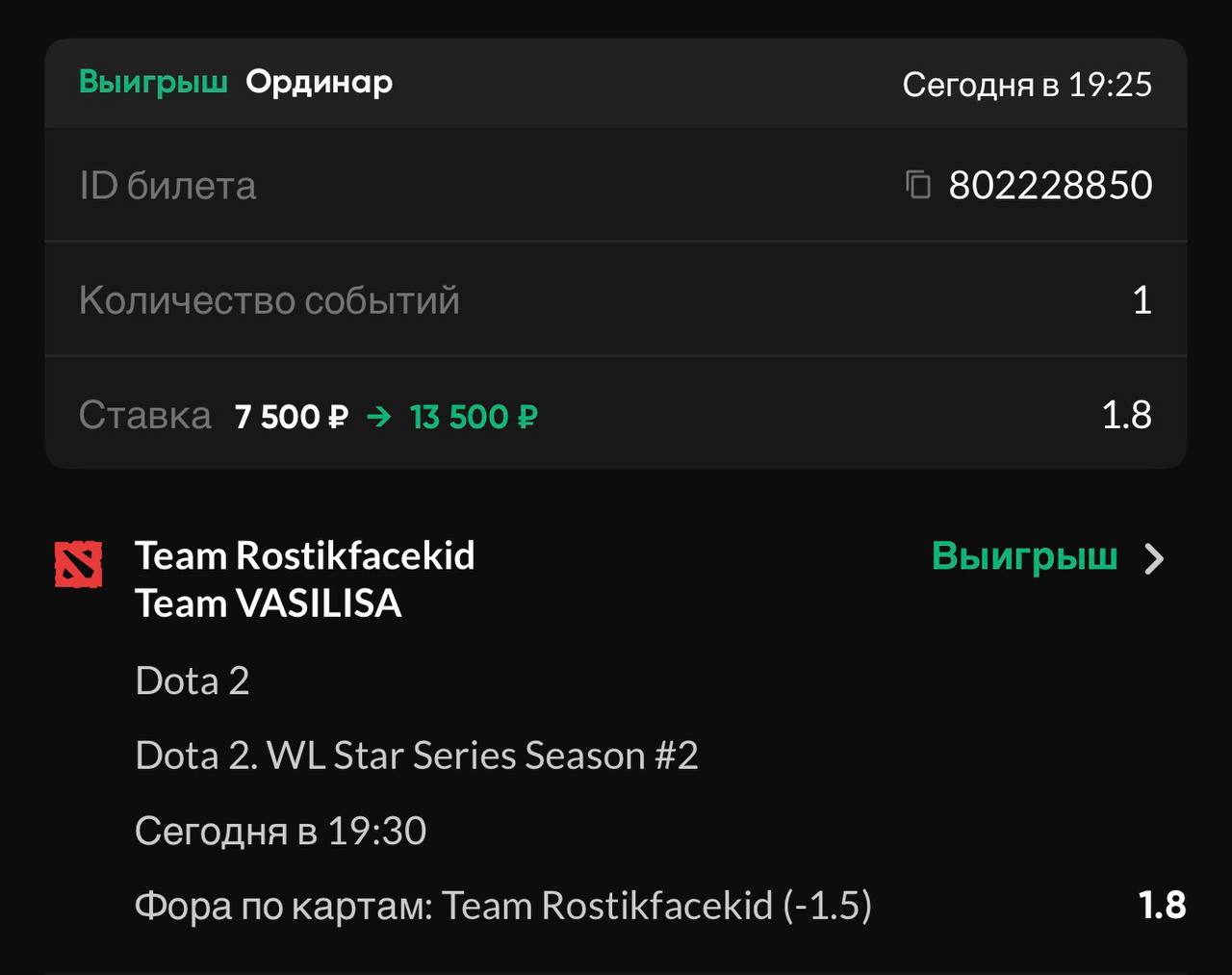Click the green 13 500 ₽ payout amount
The height and width of the screenshot is (975, 1232).
[x=473, y=417]
